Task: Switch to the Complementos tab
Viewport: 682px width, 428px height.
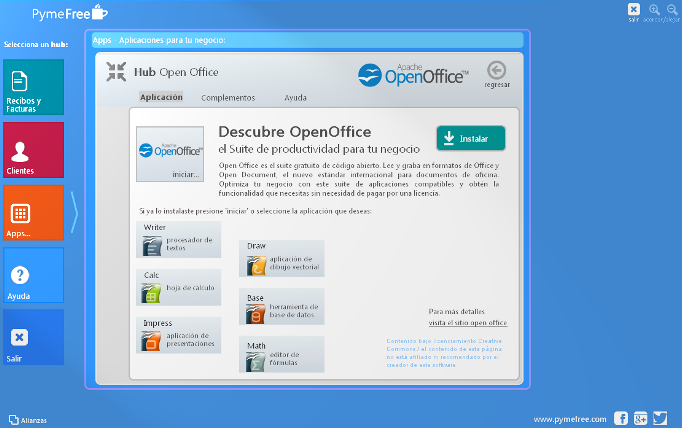Action: [x=228, y=98]
